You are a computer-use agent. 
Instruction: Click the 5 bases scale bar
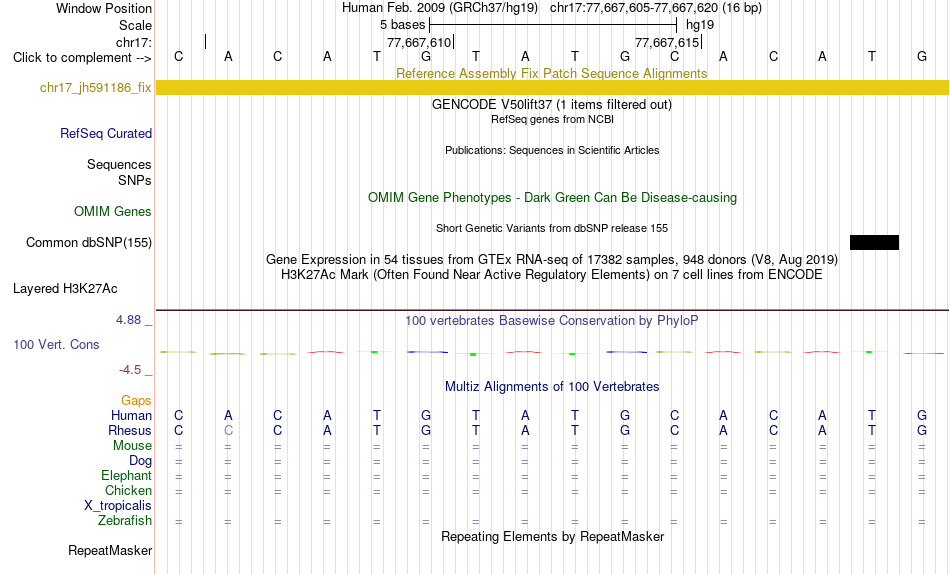552,25
